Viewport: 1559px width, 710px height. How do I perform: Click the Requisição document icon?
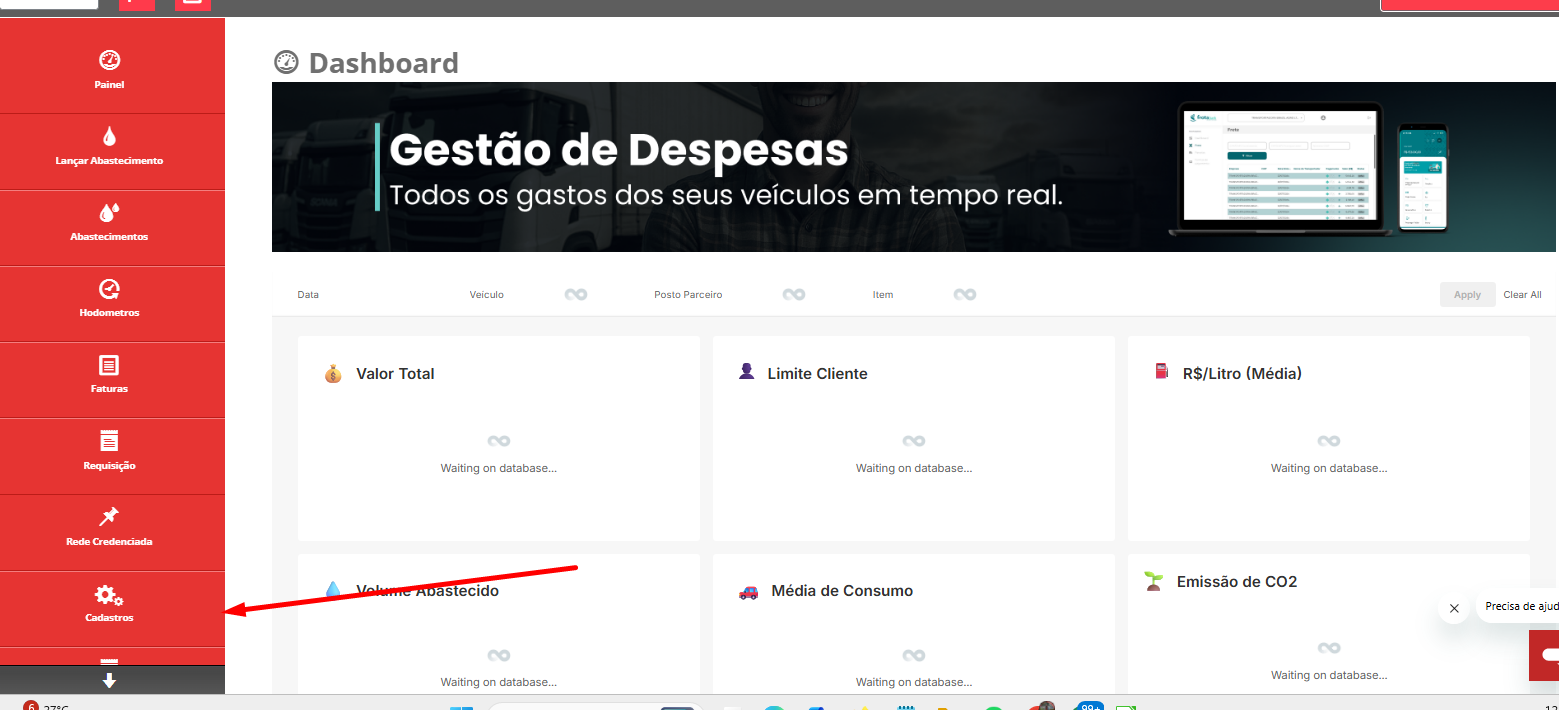coord(109,441)
